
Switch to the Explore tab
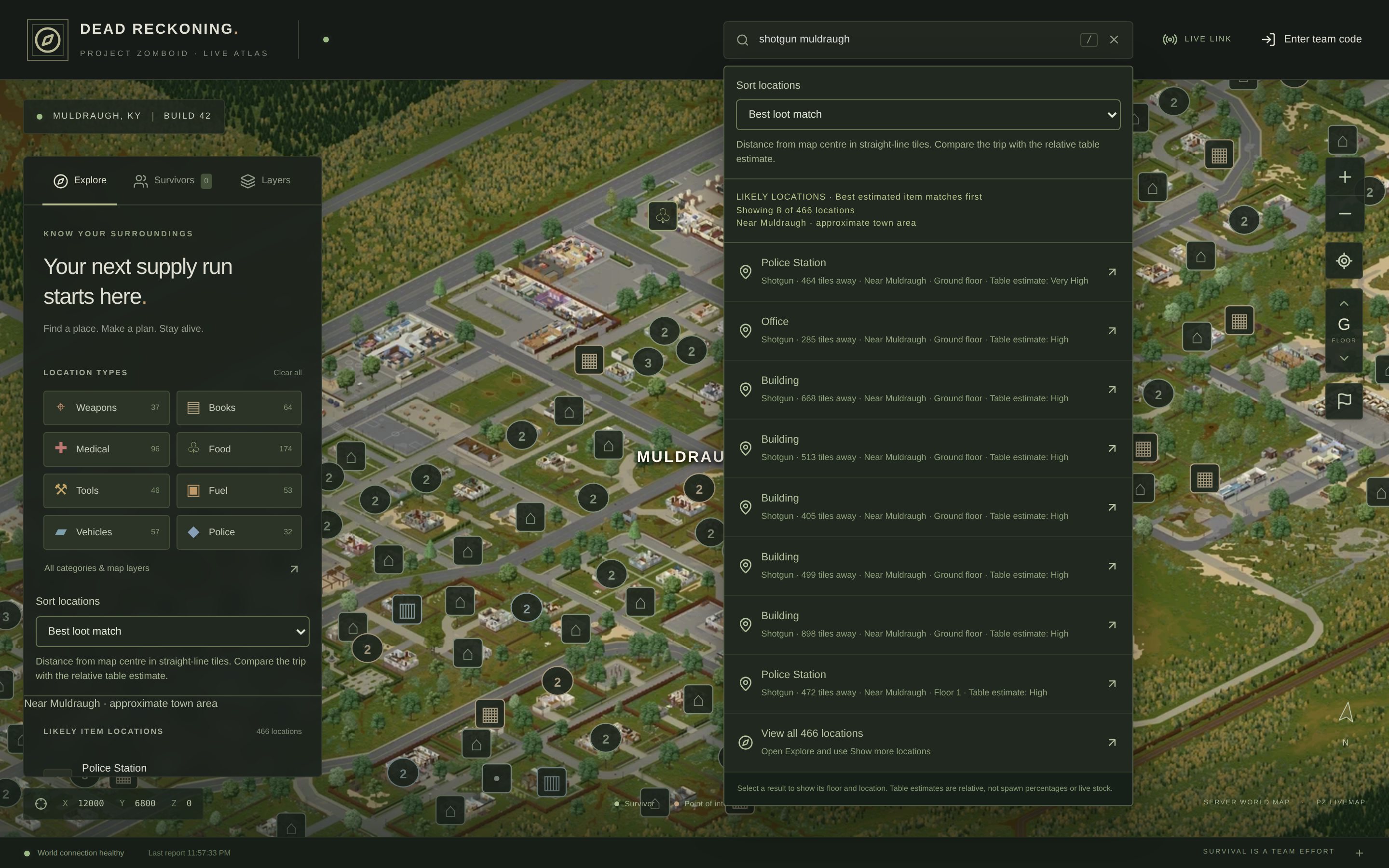(x=80, y=180)
